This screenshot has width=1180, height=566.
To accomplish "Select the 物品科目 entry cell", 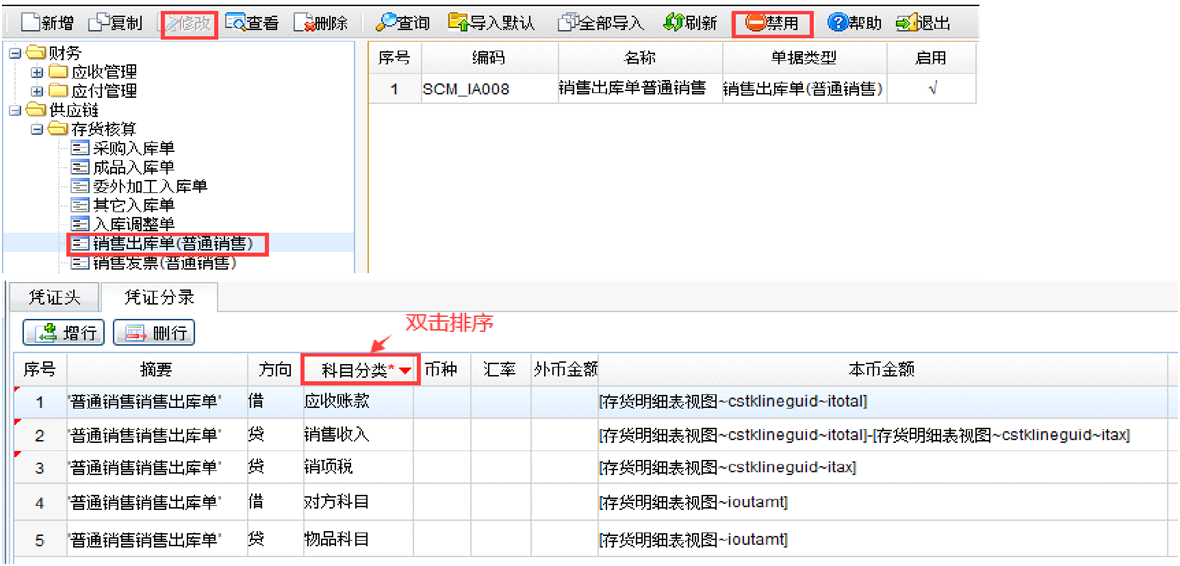I will click(x=358, y=540).
